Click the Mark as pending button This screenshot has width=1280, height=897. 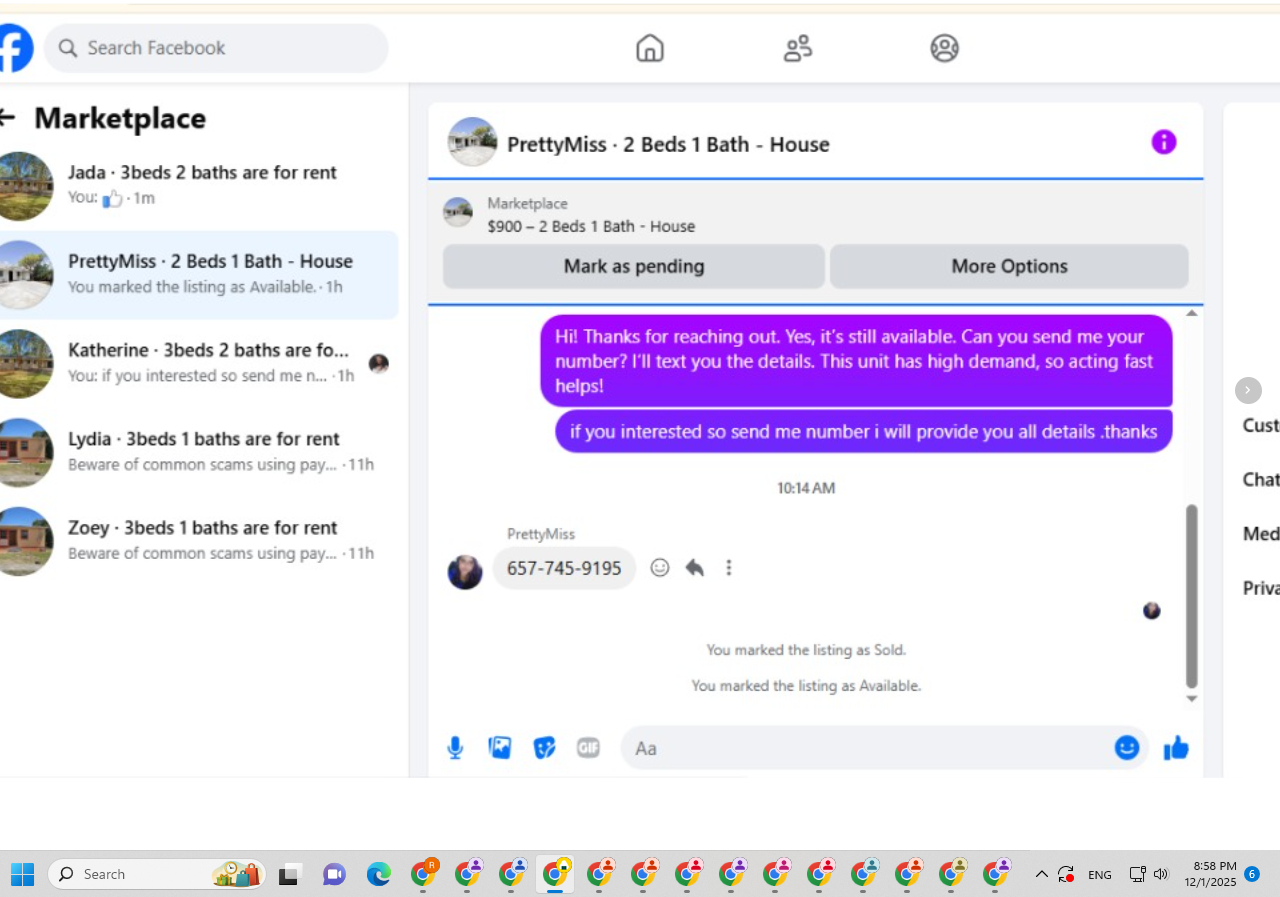(634, 267)
